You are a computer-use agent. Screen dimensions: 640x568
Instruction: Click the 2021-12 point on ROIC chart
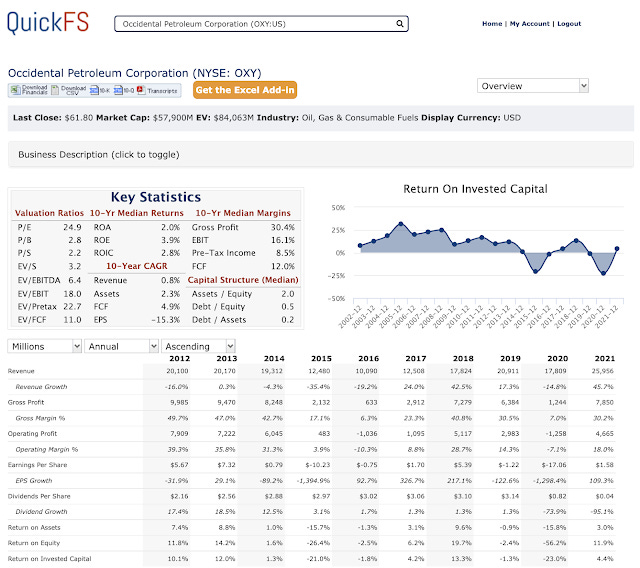pos(617,248)
